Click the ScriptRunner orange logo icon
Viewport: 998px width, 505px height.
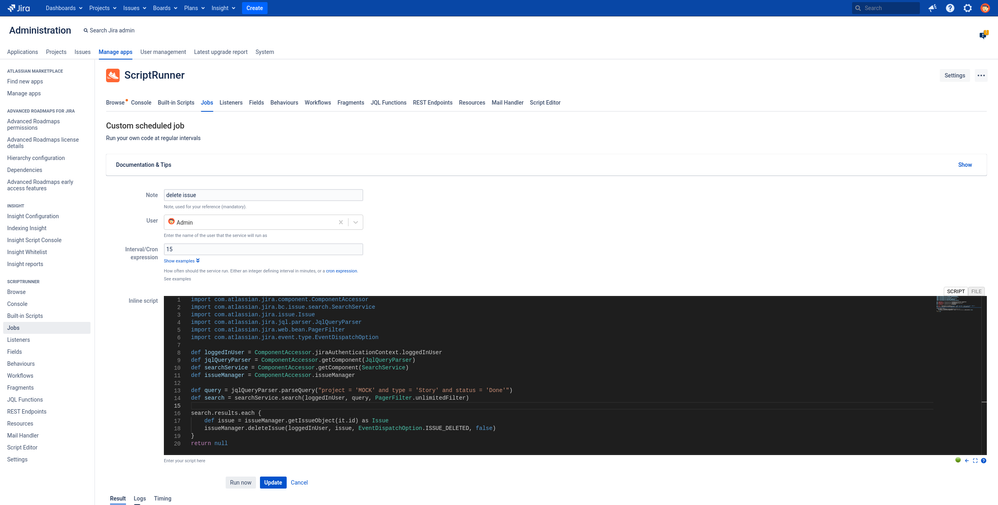[x=113, y=75]
